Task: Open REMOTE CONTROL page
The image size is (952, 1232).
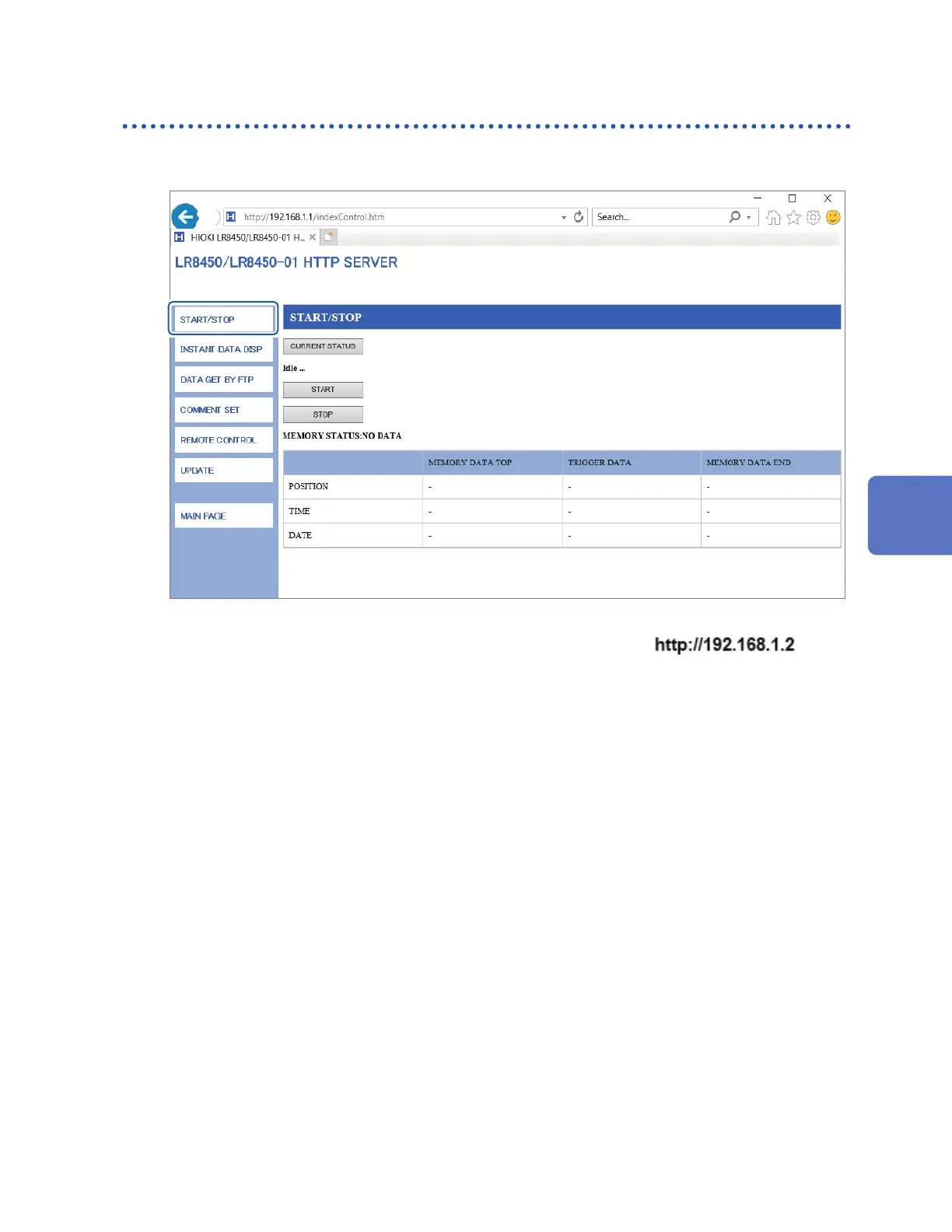Action: click(x=224, y=440)
